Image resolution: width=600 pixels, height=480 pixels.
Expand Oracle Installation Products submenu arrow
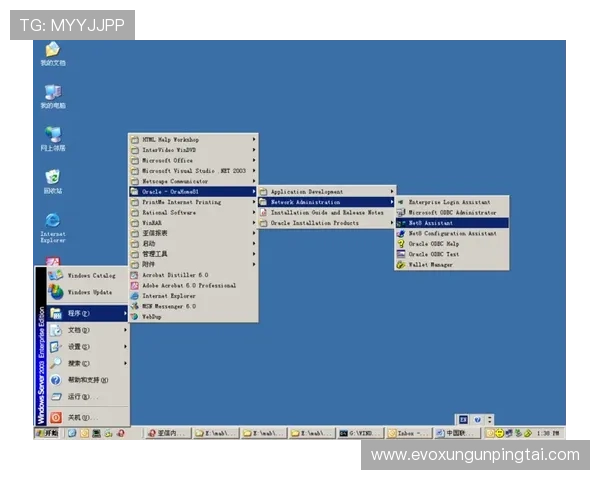click(x=391, y=223)
